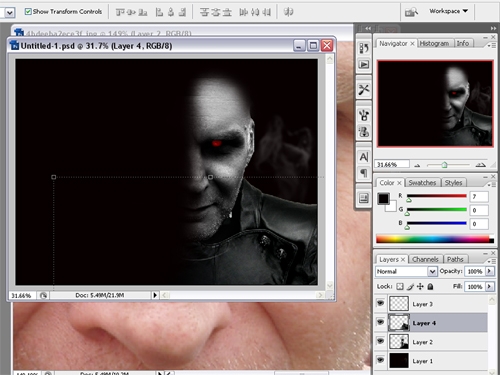Open the Workspace dropdown
500x375 pixels.
point(448,11)
